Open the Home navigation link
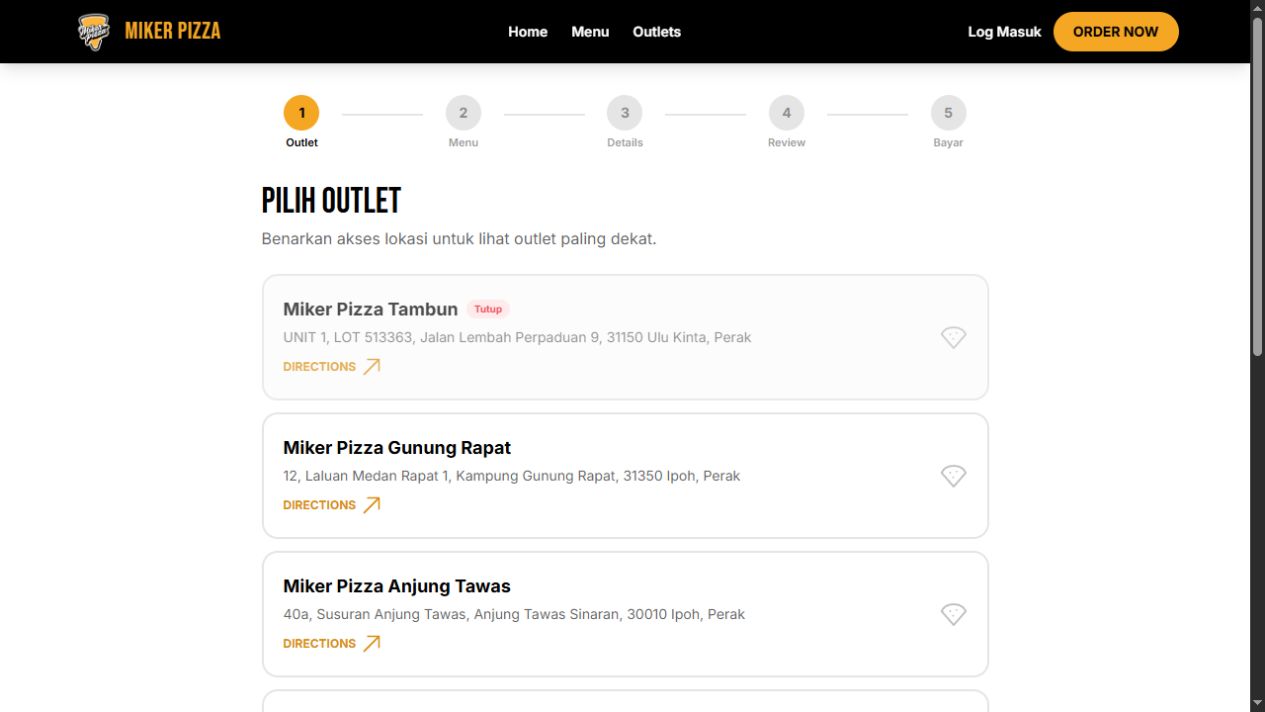This screenshot has height=712, width=1265. coord(528,32)
